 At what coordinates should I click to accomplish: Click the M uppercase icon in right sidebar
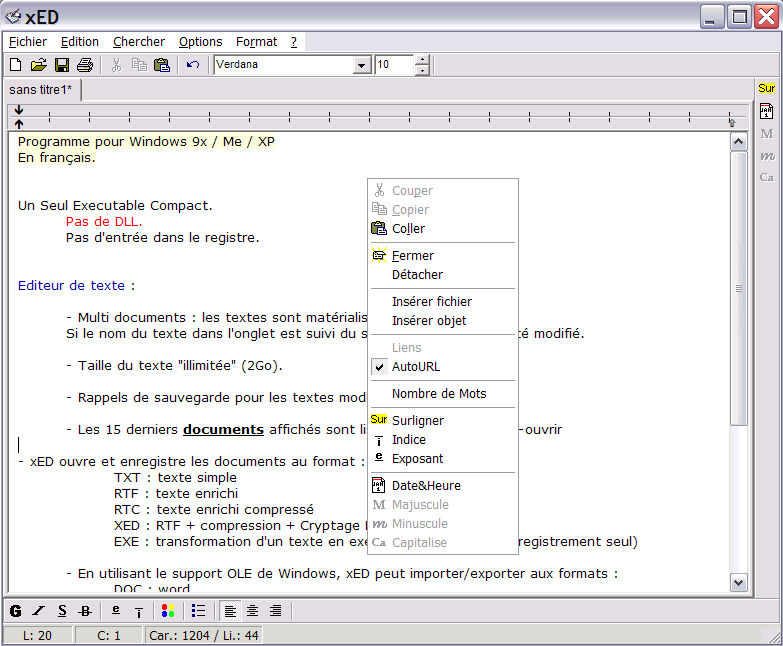pos(767,134)
